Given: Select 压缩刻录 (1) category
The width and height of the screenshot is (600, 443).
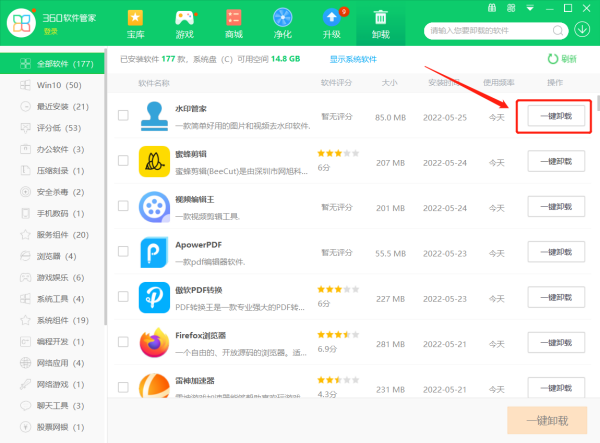Looking at the screenshot, I should pos(52,171).
